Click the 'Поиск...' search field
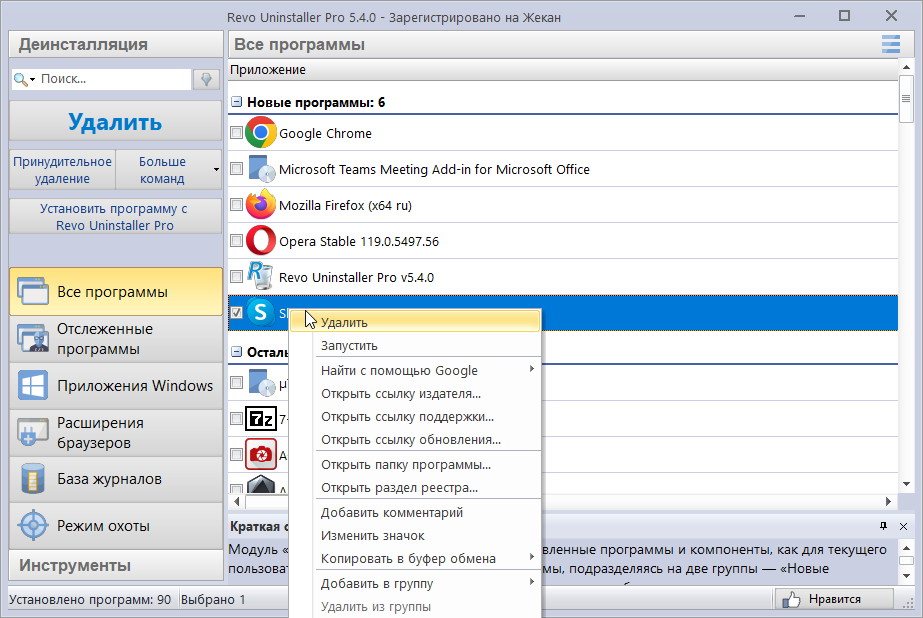Image resolution: width=923 pixels, height=618 pixels. tap(115, 79)
